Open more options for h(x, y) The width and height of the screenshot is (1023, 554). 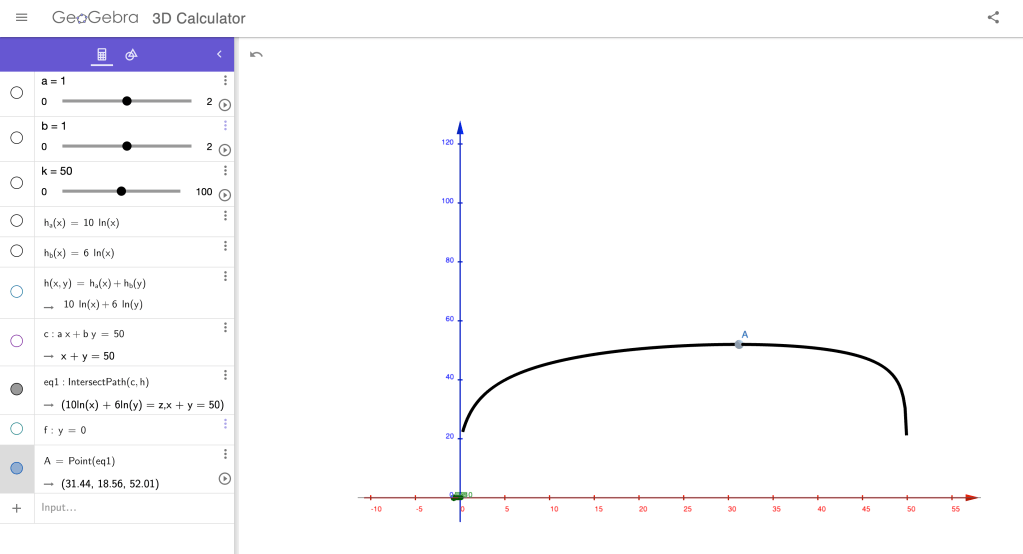(225, 276)
